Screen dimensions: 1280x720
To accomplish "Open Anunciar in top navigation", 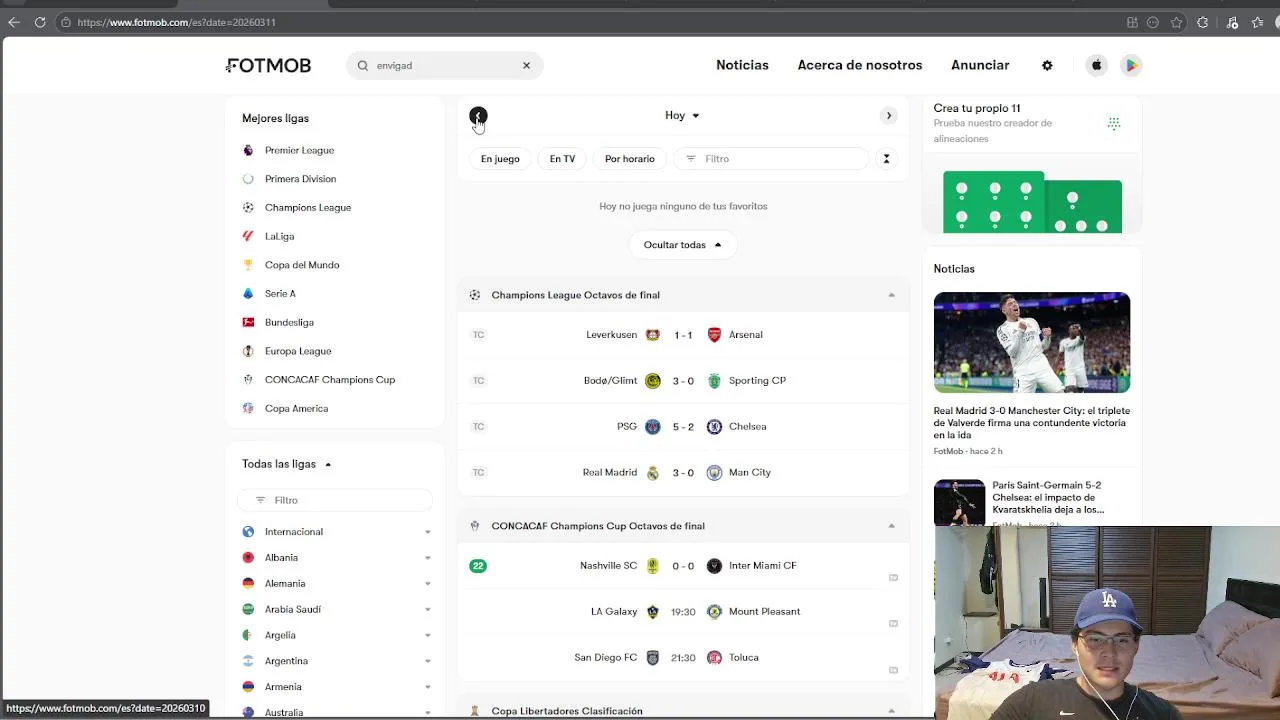I will 980,65.
